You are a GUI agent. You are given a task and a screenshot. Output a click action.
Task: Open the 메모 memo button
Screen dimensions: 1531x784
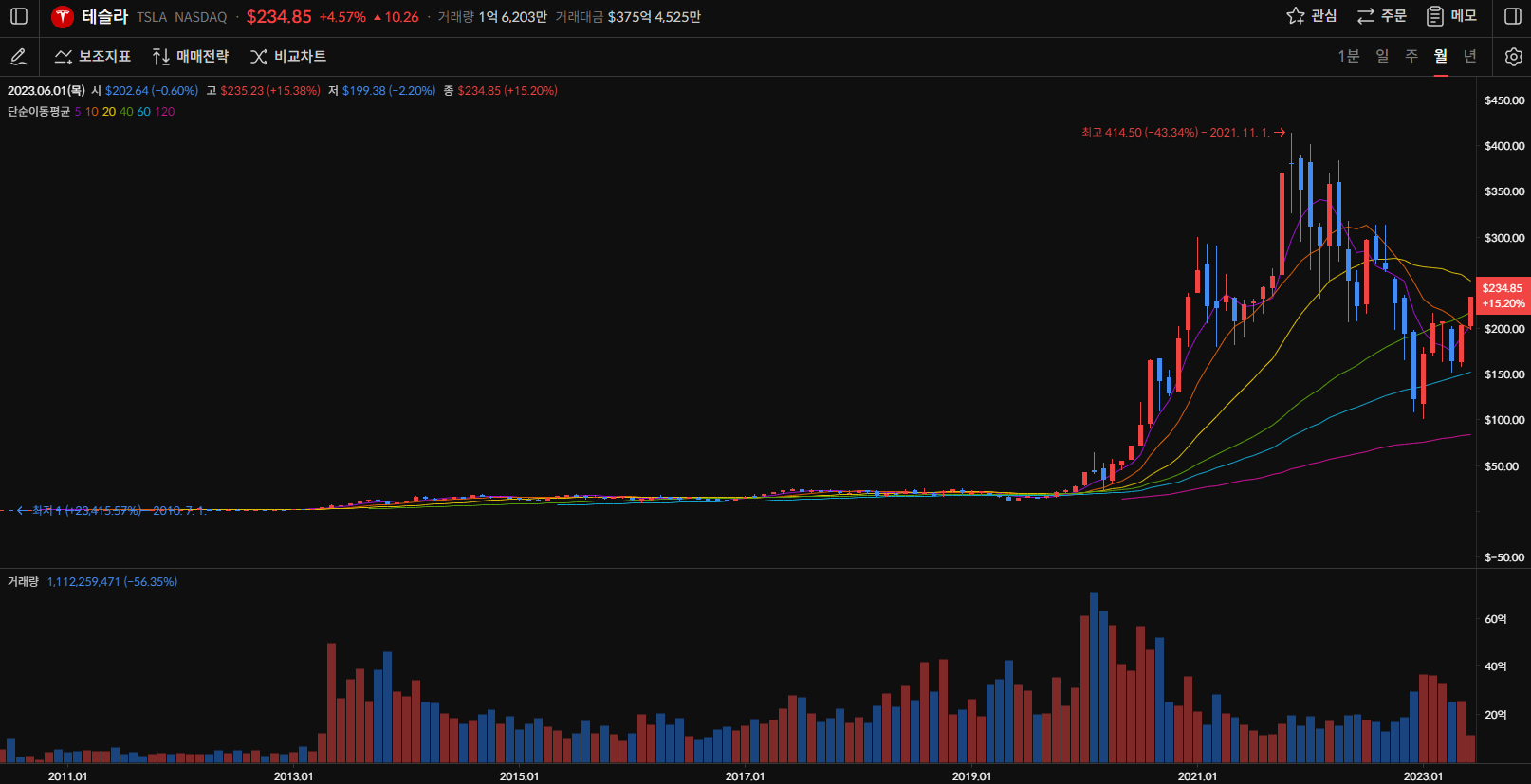click(1452, 16)
